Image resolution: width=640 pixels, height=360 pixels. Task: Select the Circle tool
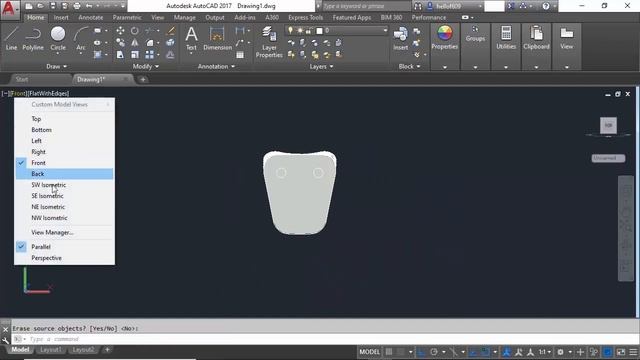point(58,38)
